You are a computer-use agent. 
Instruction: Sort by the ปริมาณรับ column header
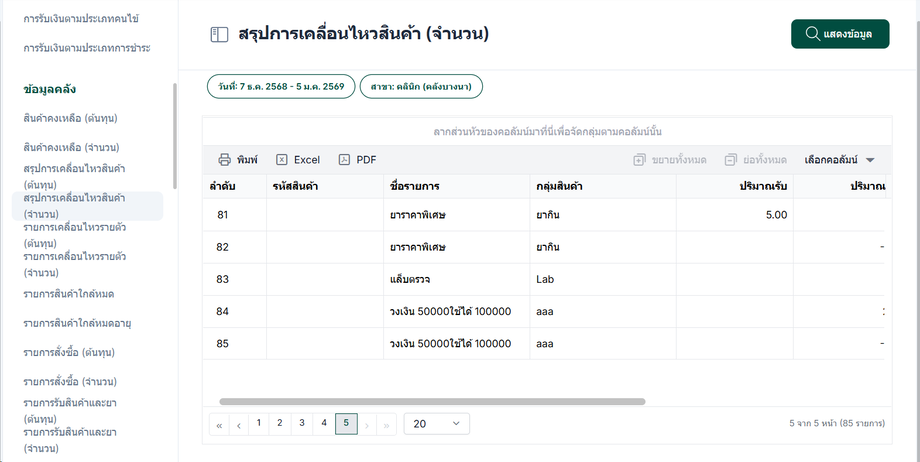pos(735,187)
